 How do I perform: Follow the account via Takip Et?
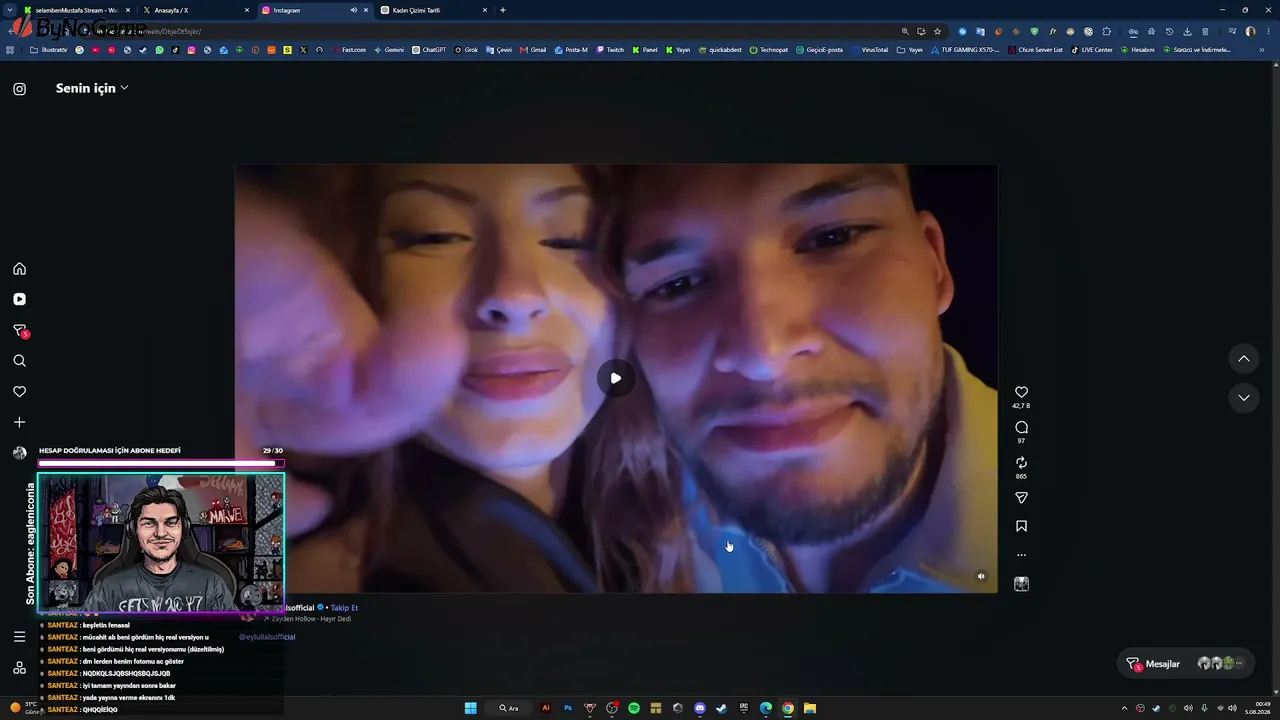coord(344,608)
